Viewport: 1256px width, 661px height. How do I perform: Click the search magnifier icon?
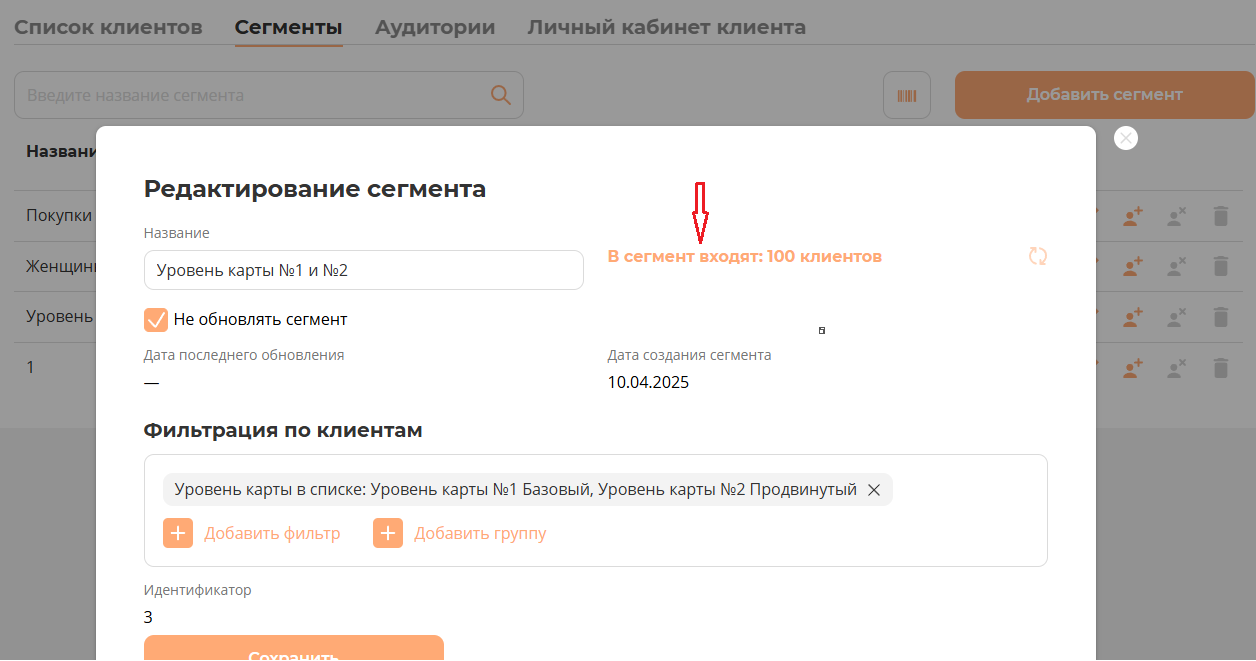coord(501,95)
